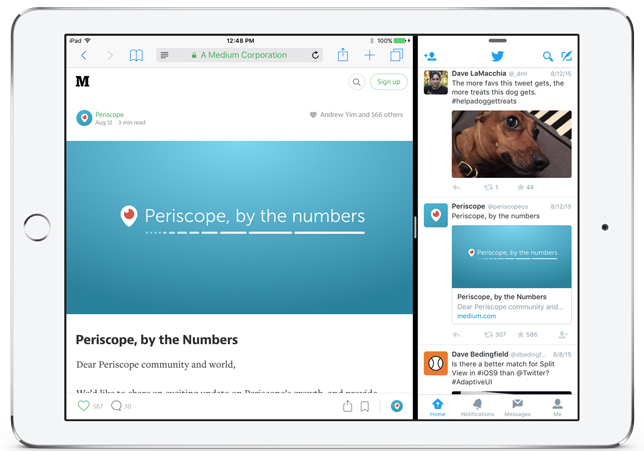Bookmark the Medium article
Image resolution: width=644 pixels, height=451 pixels.
[x=364, y=406]
